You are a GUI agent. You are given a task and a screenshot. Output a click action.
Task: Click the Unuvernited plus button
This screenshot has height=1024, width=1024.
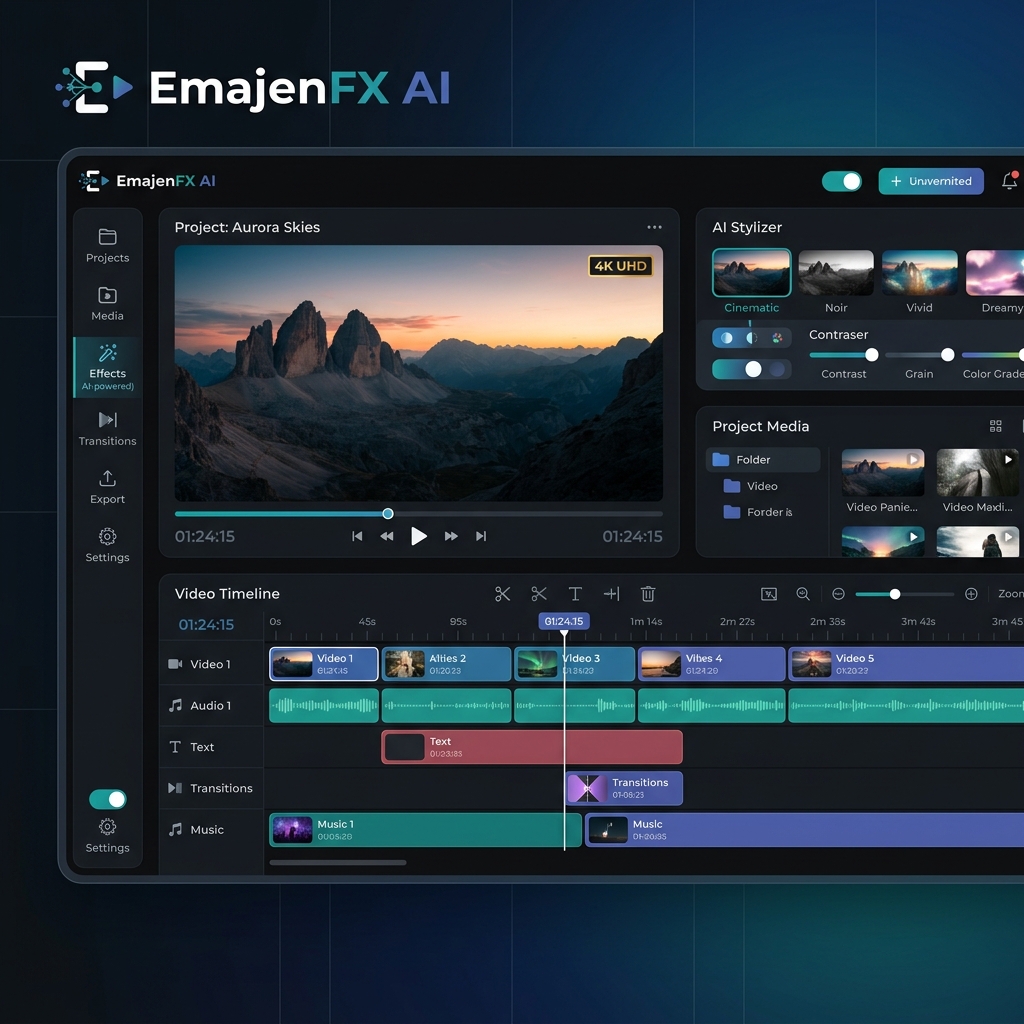click(931, 182)
